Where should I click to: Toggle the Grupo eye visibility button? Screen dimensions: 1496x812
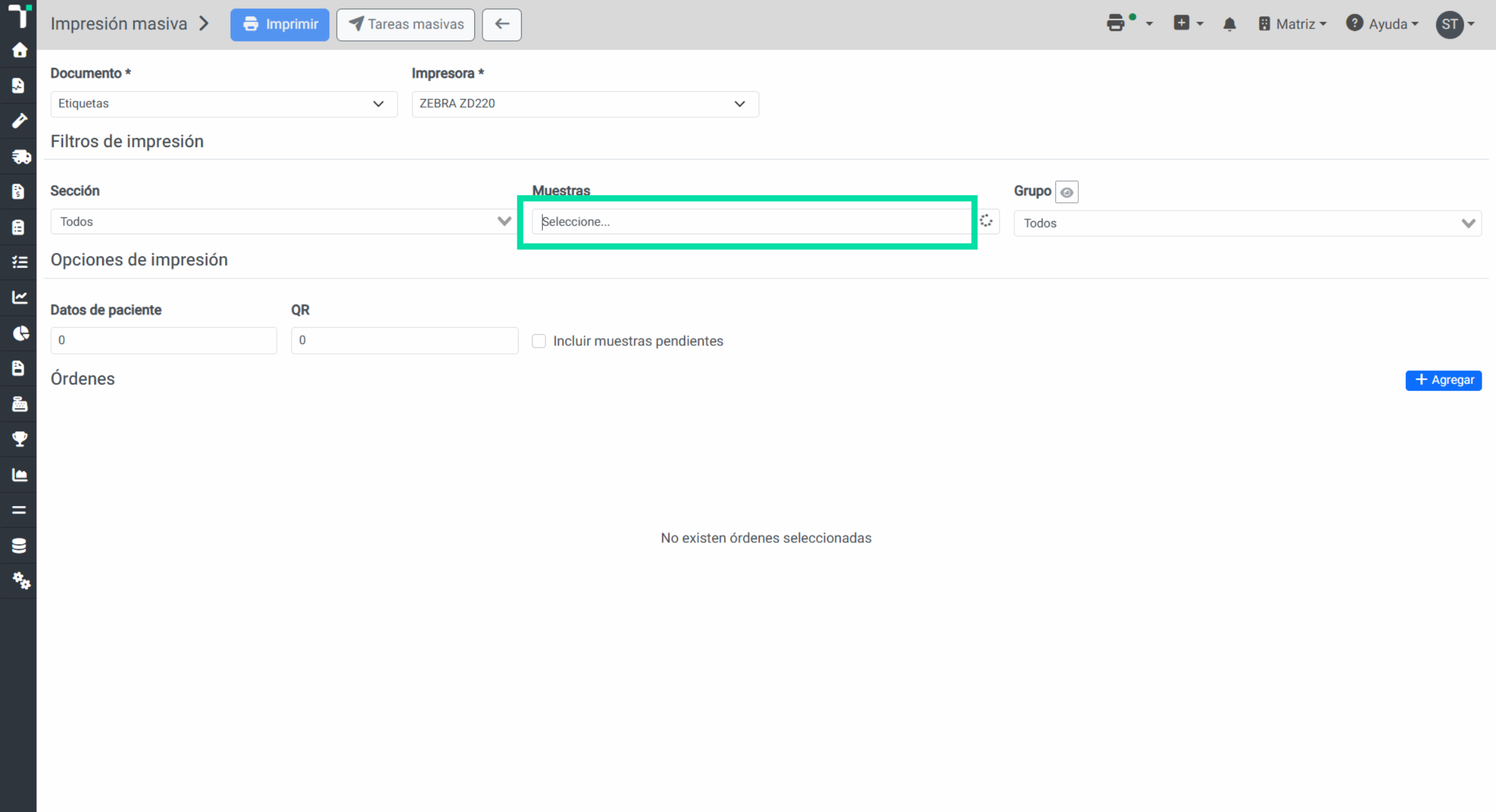1067,192
